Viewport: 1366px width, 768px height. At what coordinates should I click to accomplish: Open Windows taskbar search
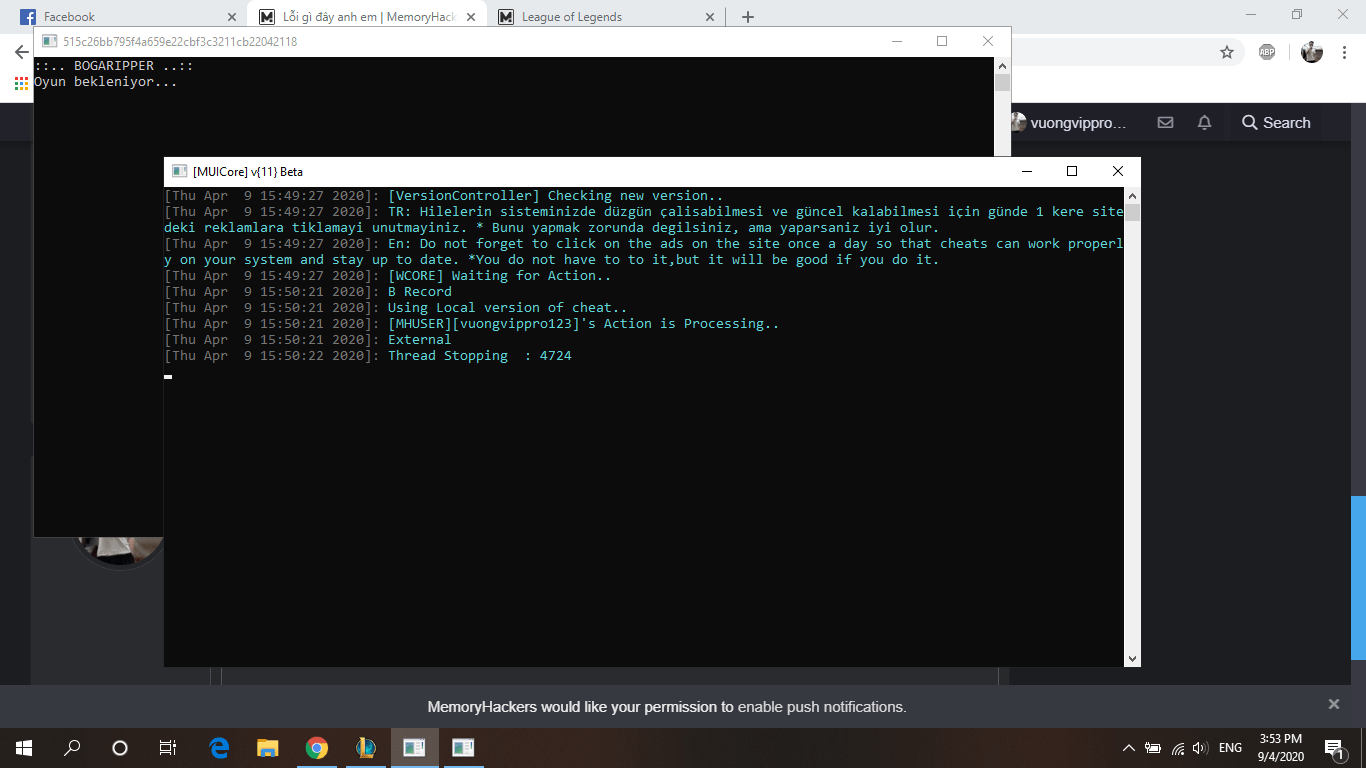[72, 747]
